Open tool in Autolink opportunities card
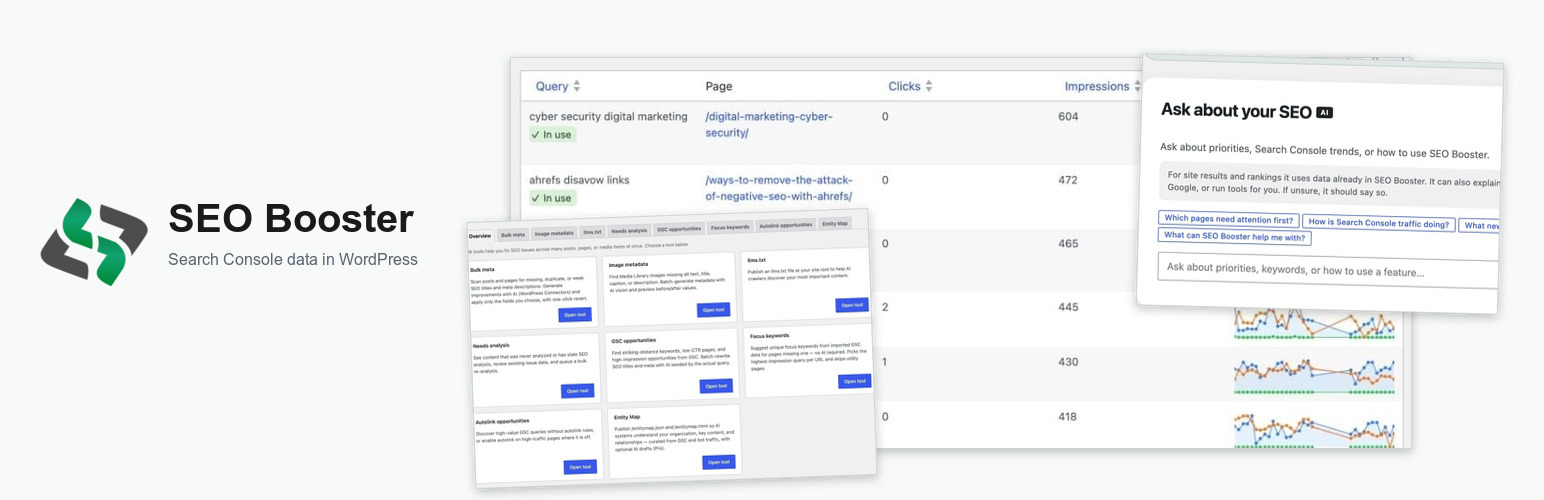Image resolution: width=1544 pixels, height=500 pixels. click(x=580, y=467)
